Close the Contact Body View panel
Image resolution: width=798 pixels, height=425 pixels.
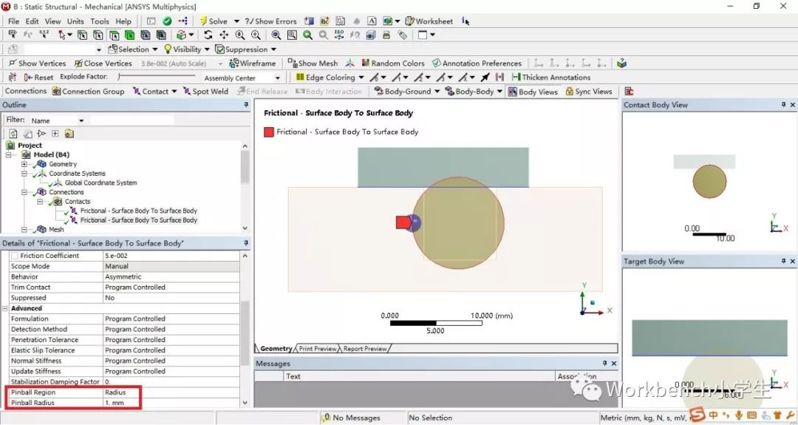(x=792, y=104)
